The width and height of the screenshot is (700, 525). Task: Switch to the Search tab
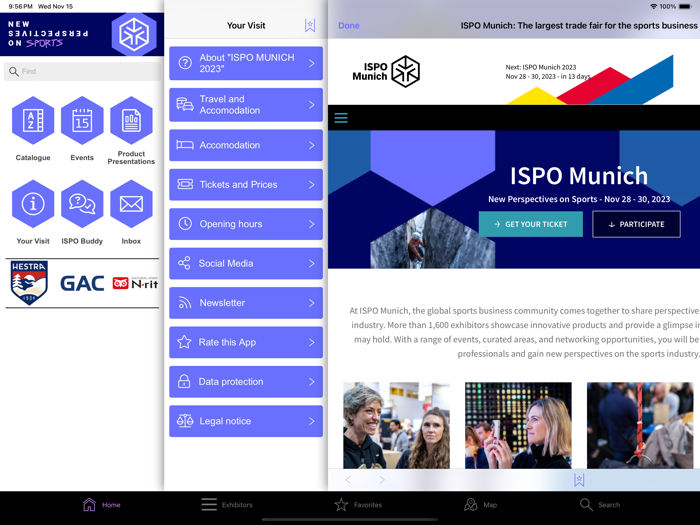pyautogui.click(x=600, y=504)
